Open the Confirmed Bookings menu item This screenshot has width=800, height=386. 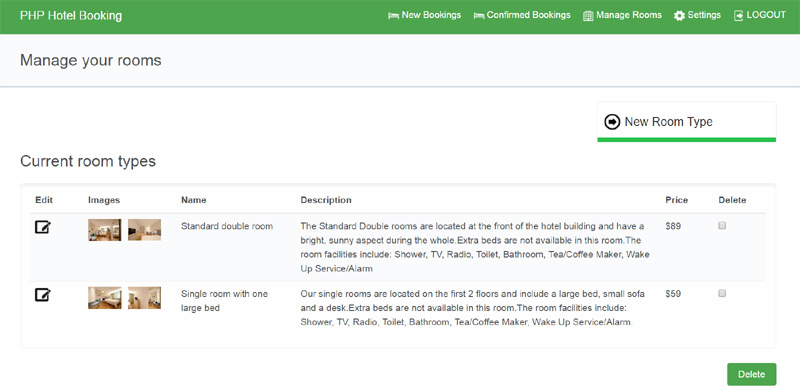(522, 15)
